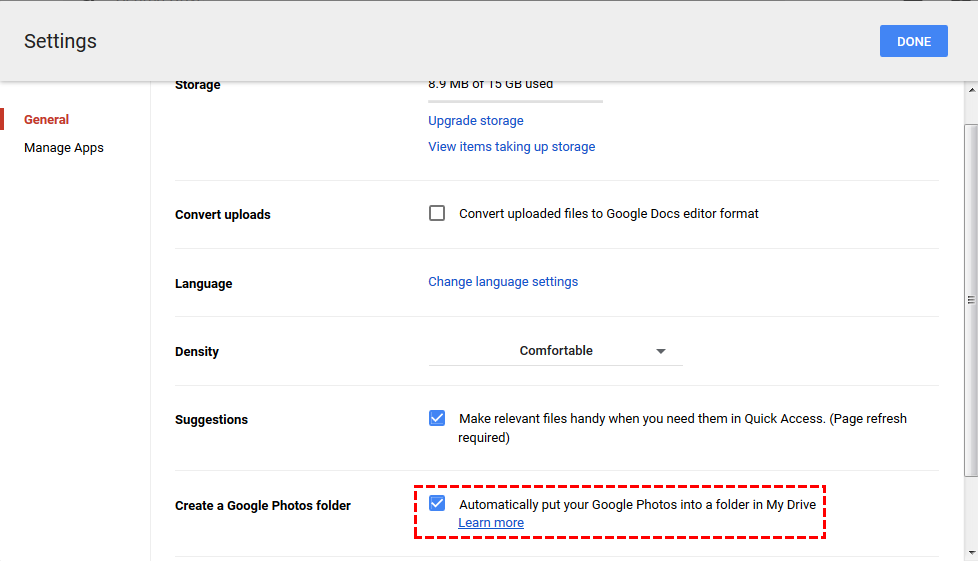Click 'Convert uploaded files to Google Docs' label
The width and height of the screenshot is (978, 561).
[x=608, y=214]
